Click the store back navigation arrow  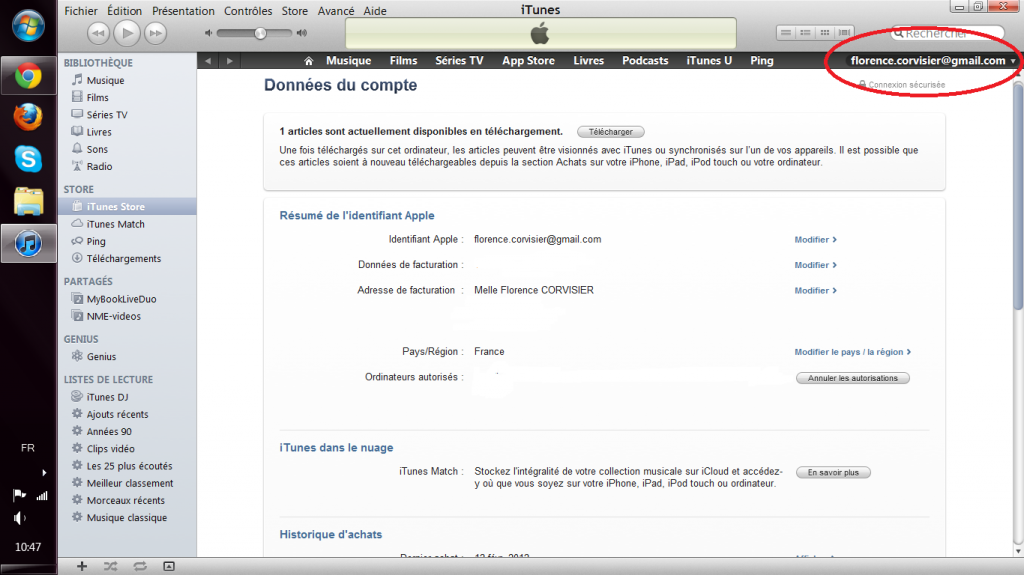click(x=208, y=61)
